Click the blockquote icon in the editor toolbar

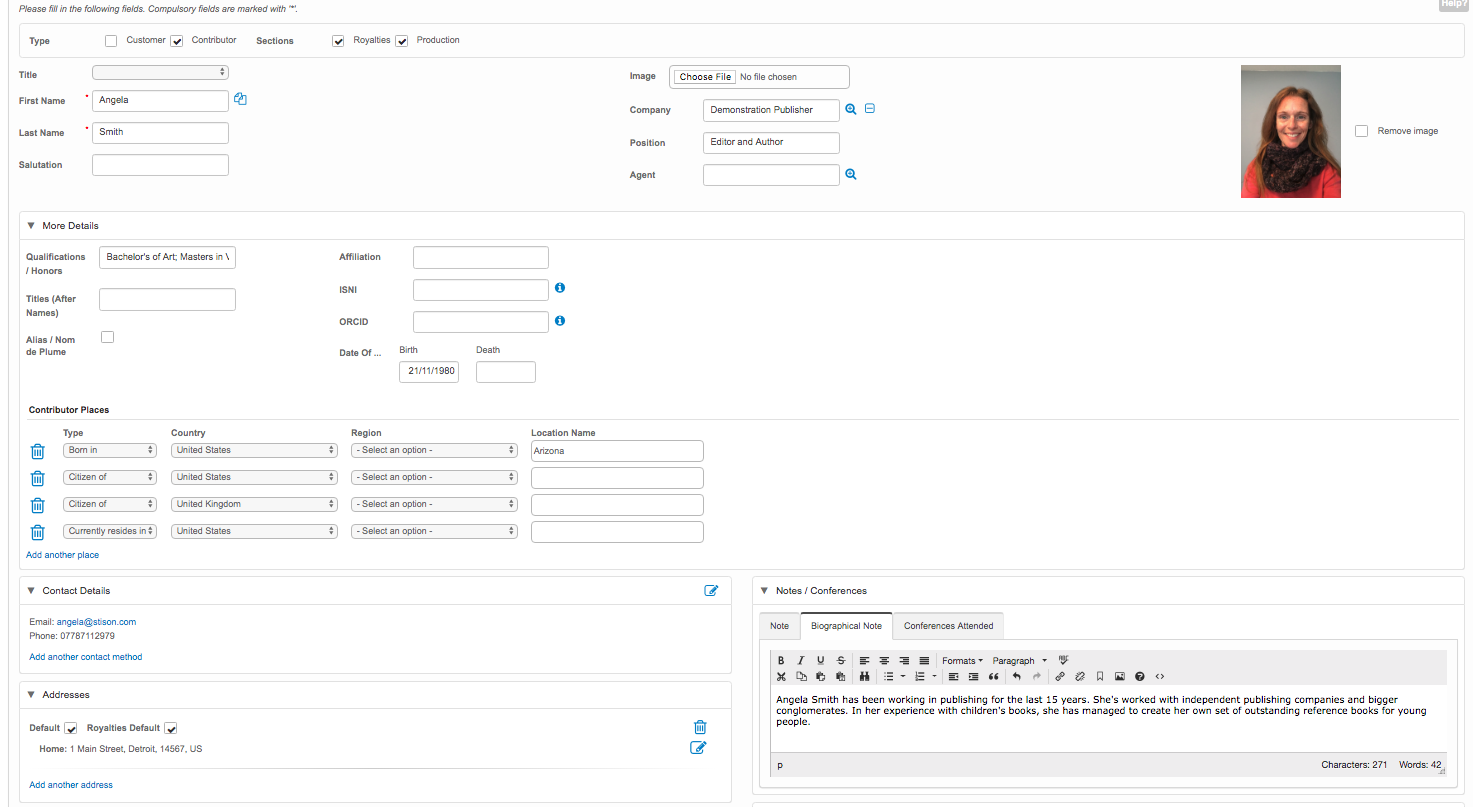coord(993,677)
